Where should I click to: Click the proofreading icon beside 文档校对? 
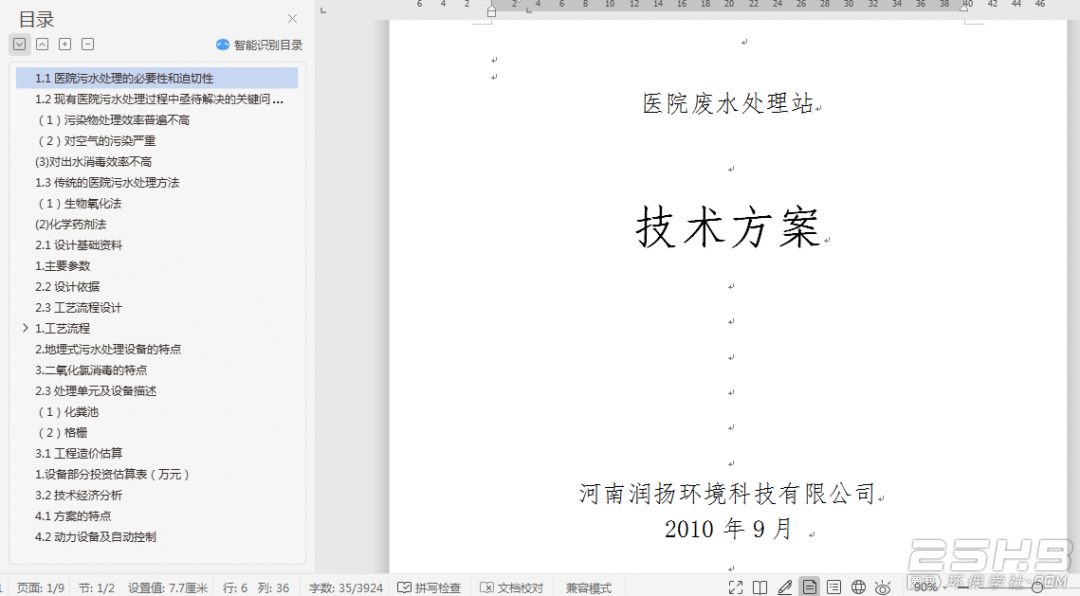click(487, 588)
